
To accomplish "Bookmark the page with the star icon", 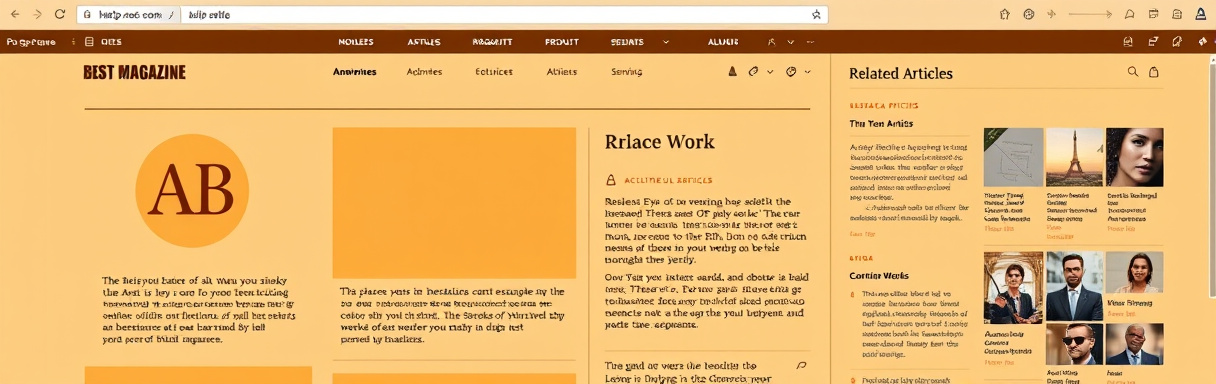I will click(x=816, y=15).
